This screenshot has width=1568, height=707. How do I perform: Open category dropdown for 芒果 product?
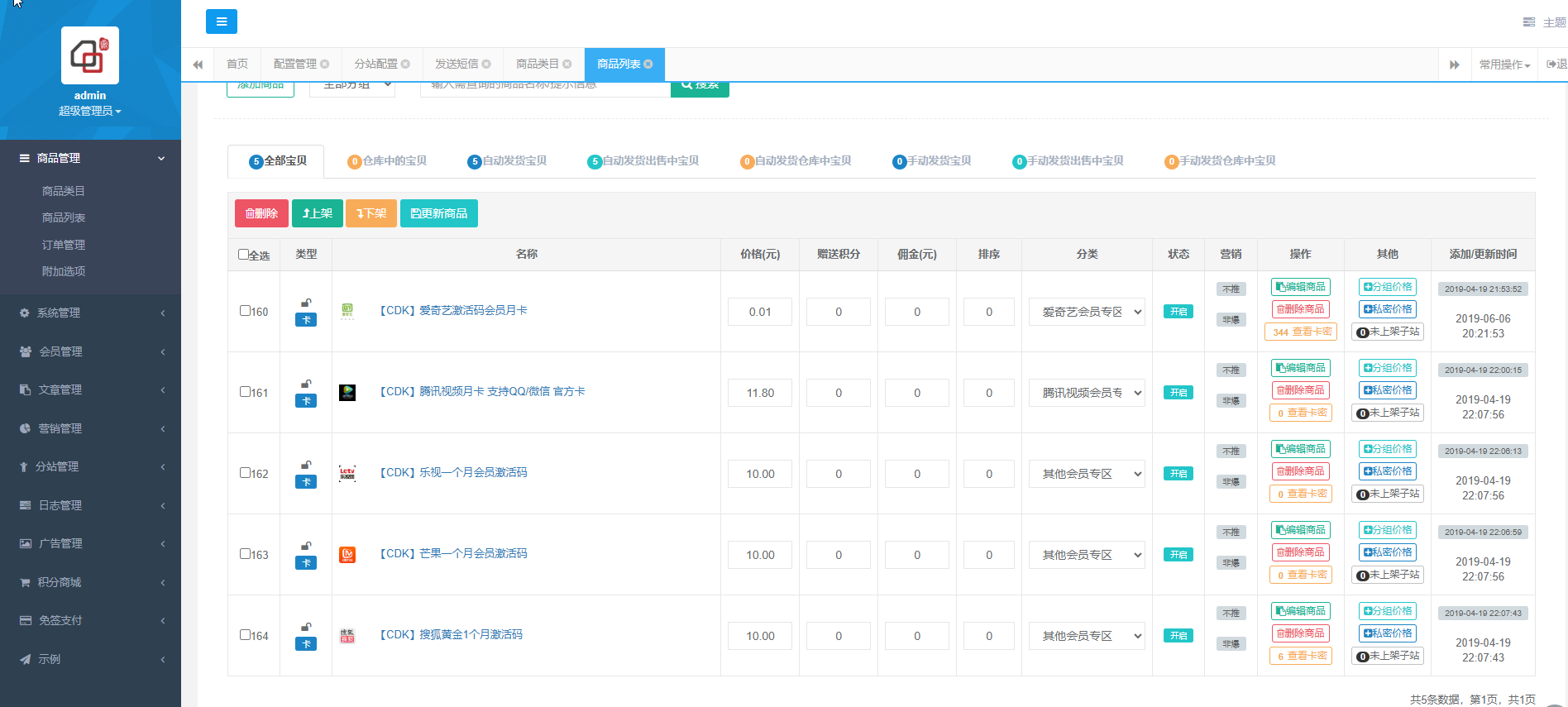click(1087, 555)
